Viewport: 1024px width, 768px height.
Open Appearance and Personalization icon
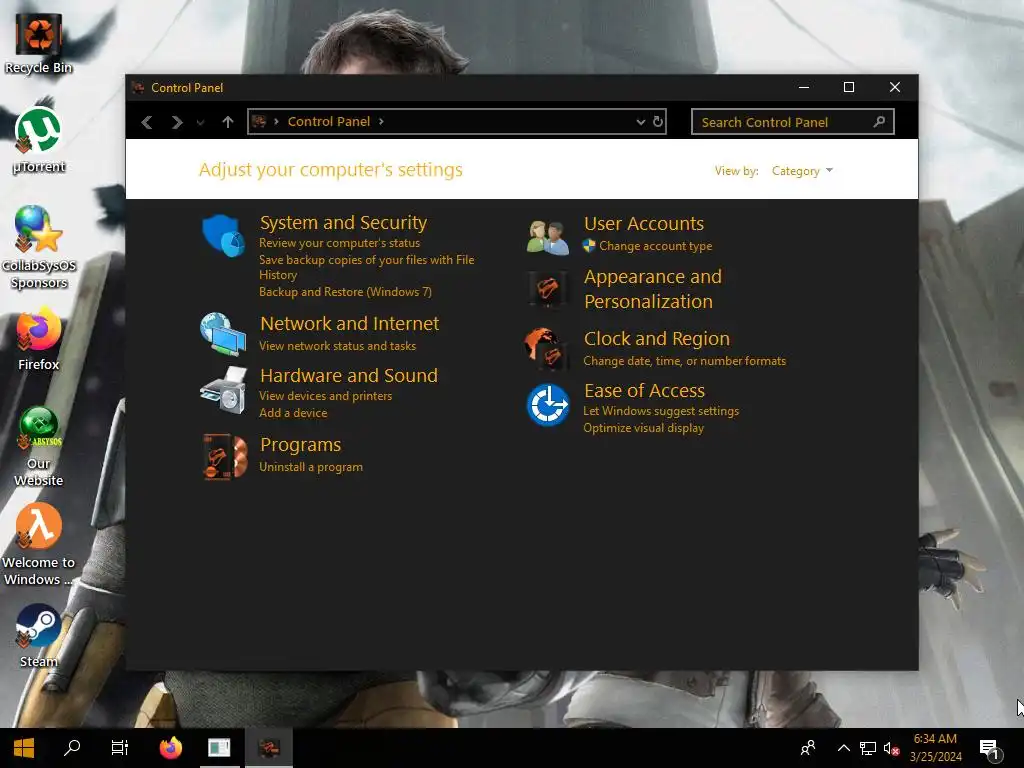[x=547, y=289]
